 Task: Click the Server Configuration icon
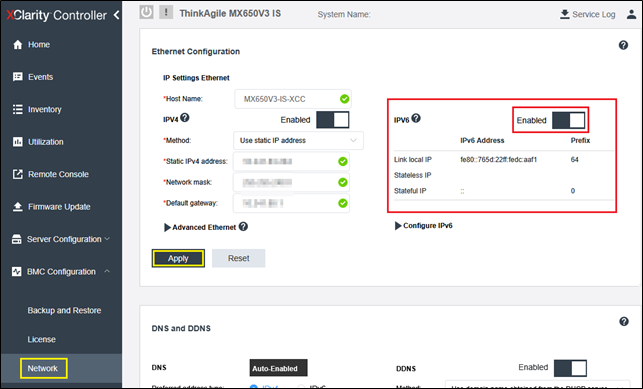[x=17, y=239]
